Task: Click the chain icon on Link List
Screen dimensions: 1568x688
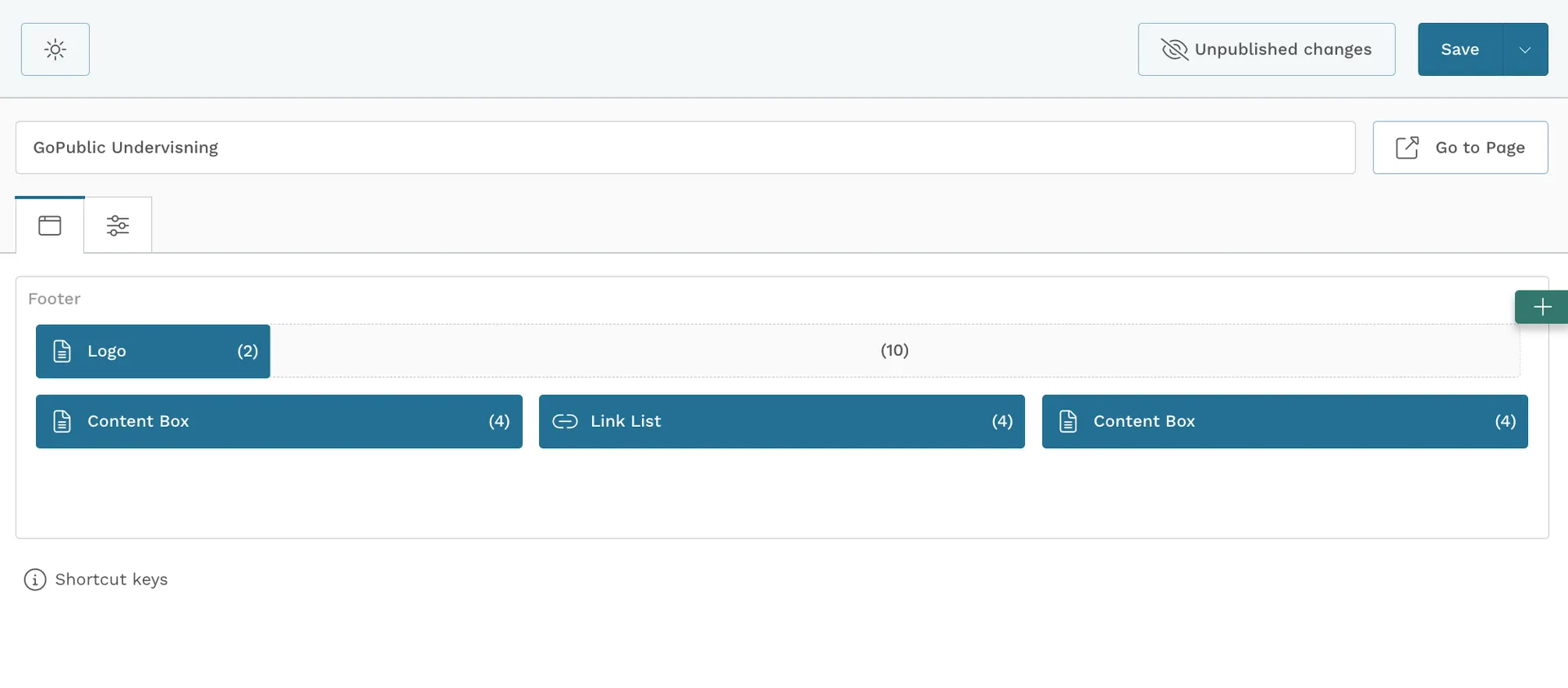Action: (565, 421)
